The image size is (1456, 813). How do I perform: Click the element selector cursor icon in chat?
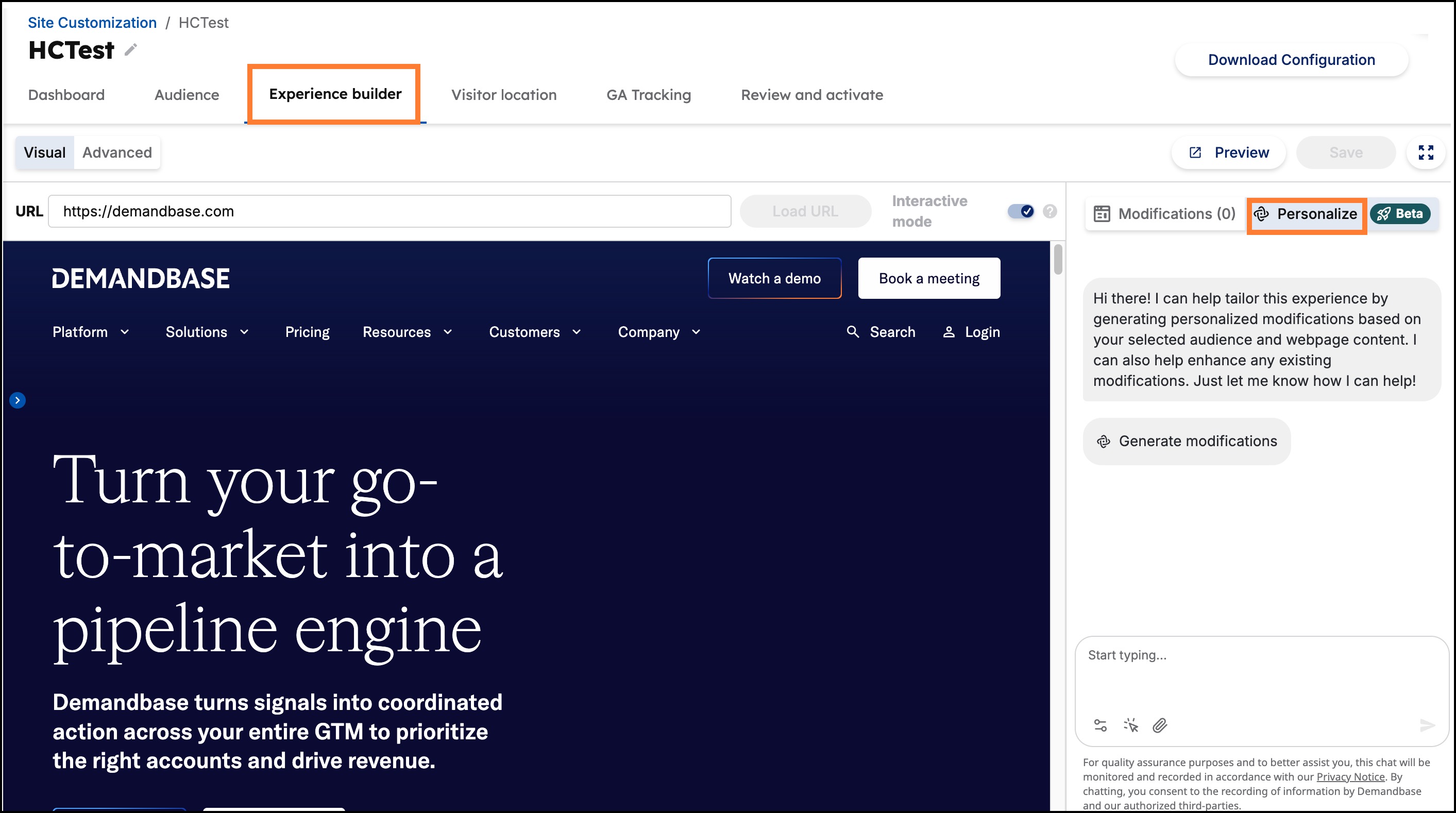(x=1130, y=725)
